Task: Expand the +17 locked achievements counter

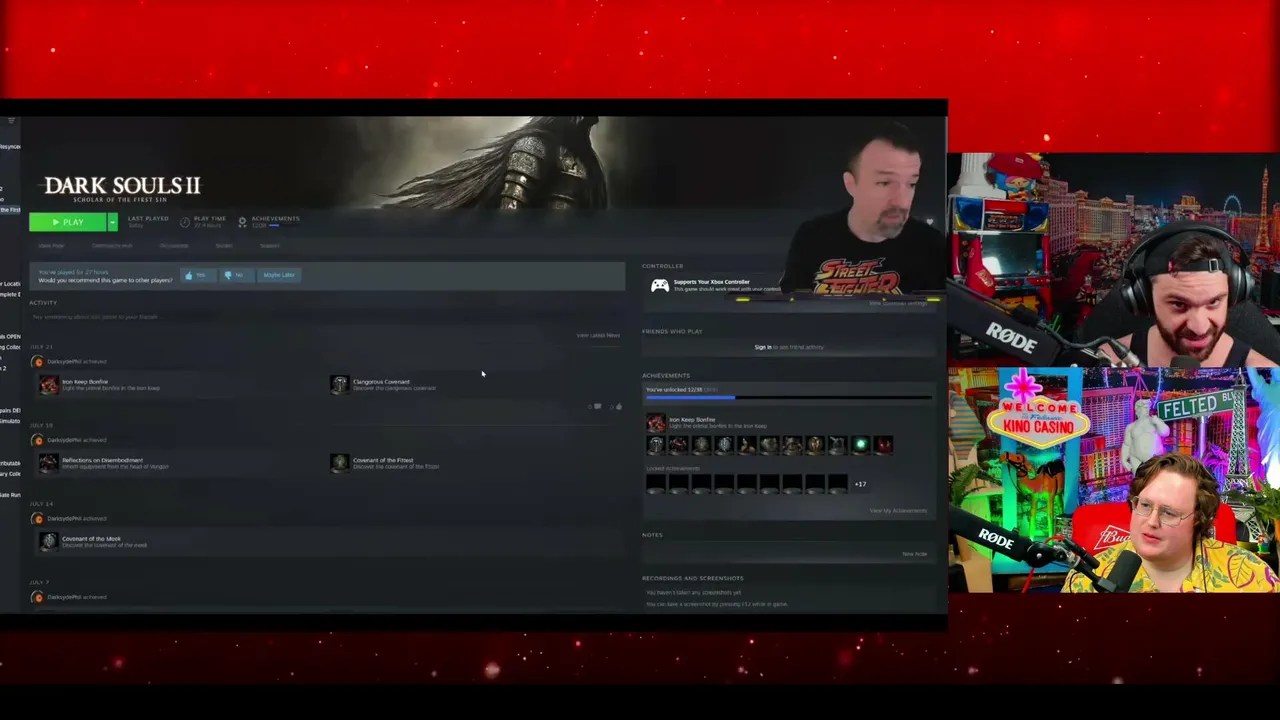Action: [x=860, y=484]
